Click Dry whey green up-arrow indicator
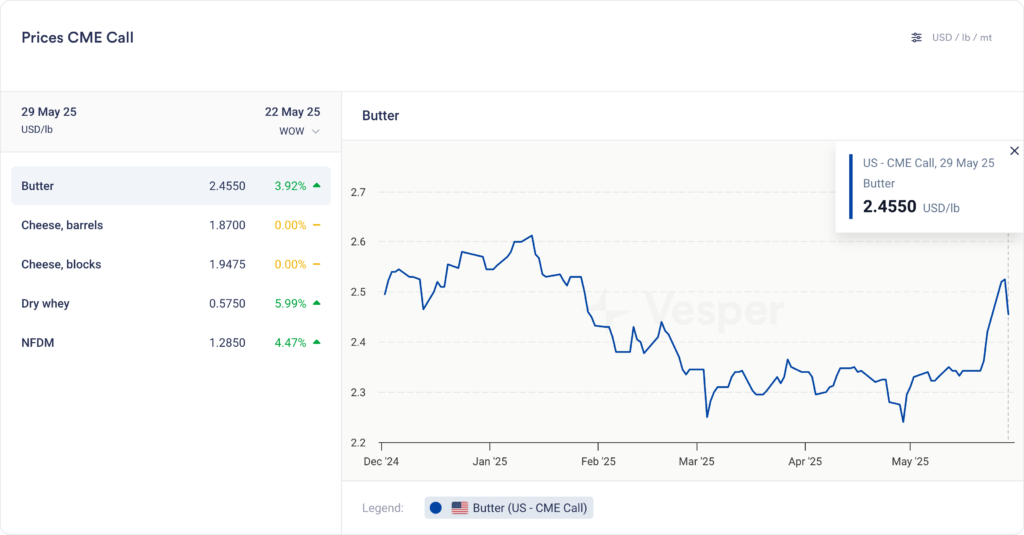Screen dimensions: 1024x535 tap(316, 303)
